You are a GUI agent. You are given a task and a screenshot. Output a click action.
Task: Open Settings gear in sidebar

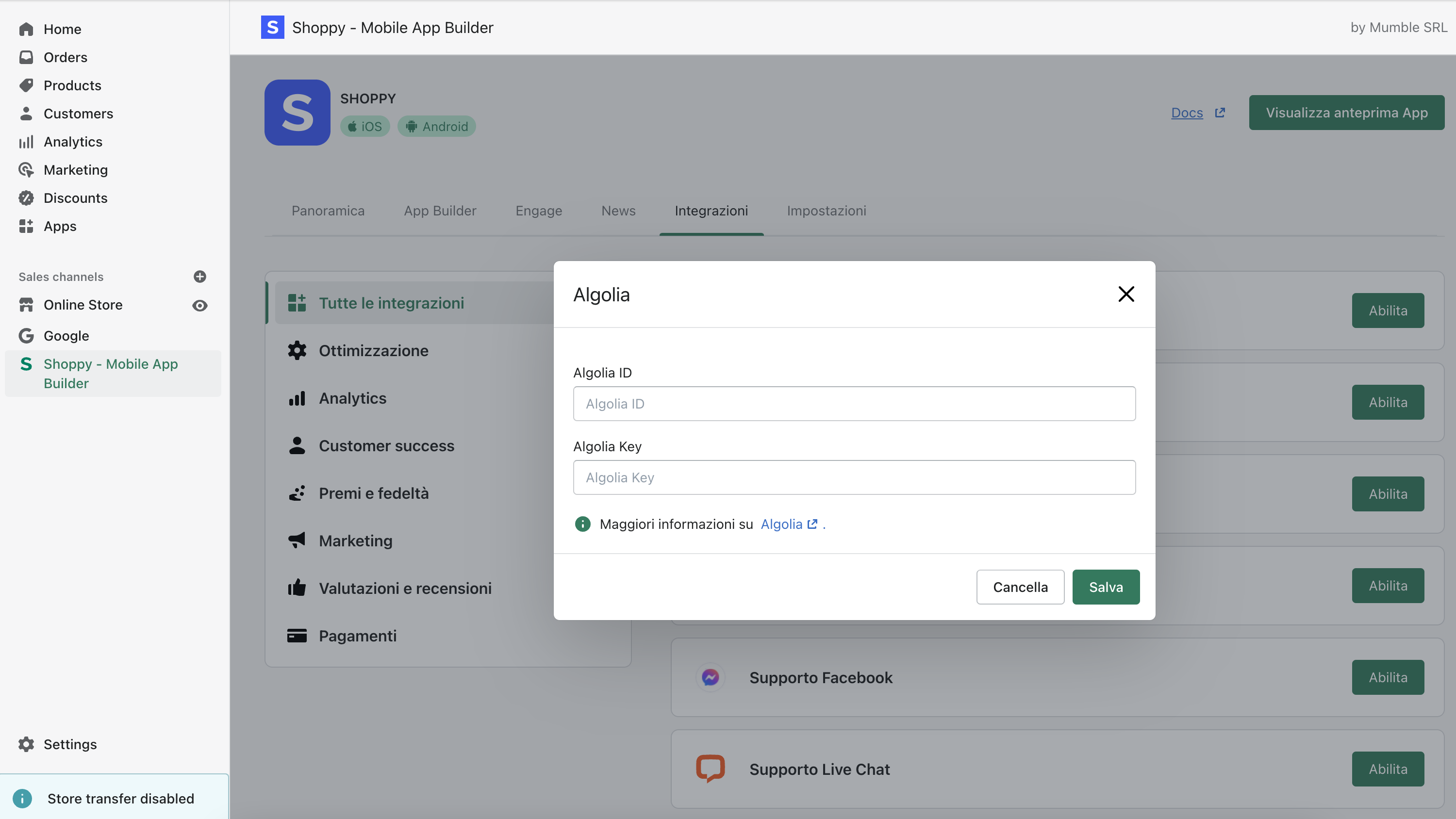(26, 744)
